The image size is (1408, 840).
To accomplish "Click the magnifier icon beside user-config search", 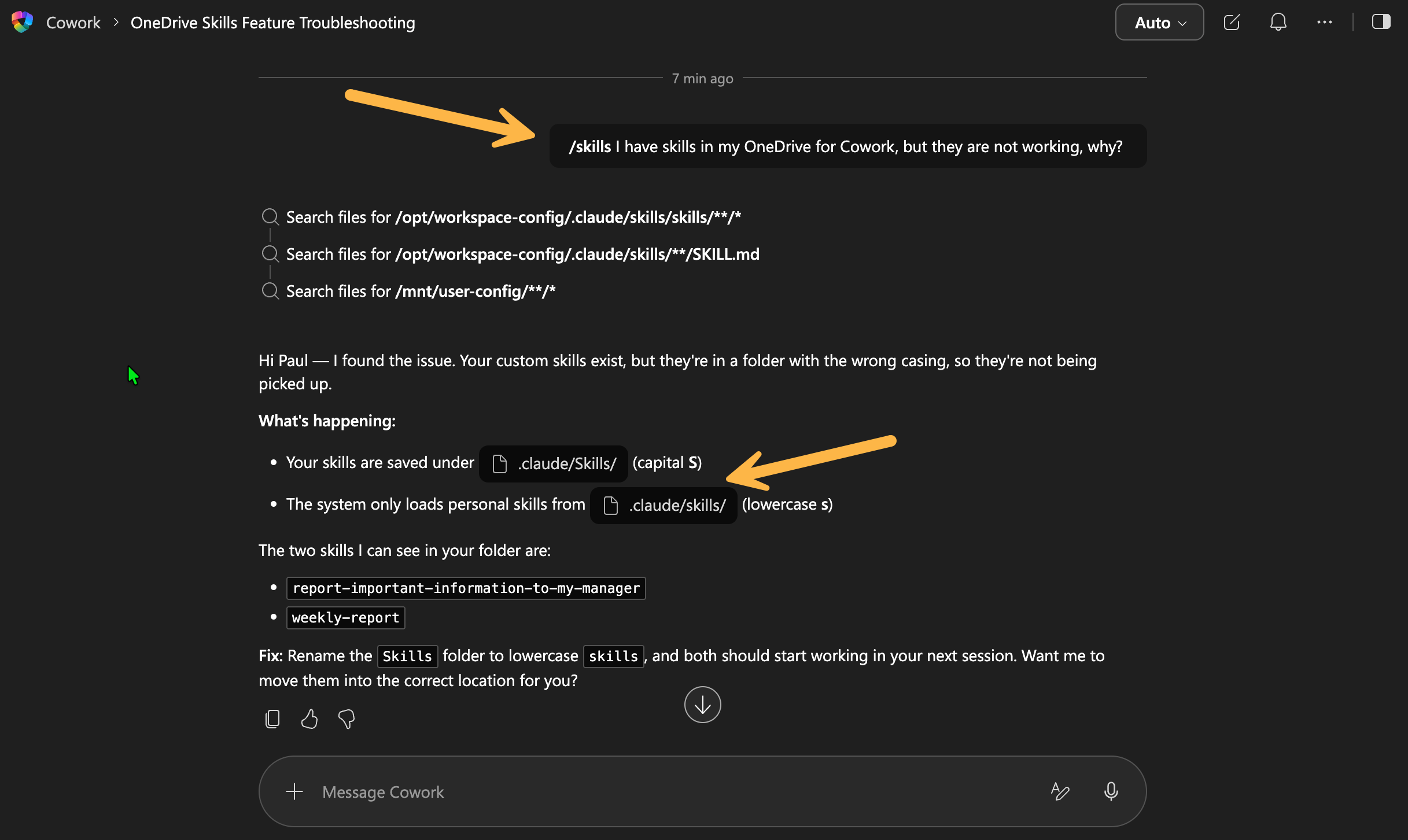I will coord(270,290).
